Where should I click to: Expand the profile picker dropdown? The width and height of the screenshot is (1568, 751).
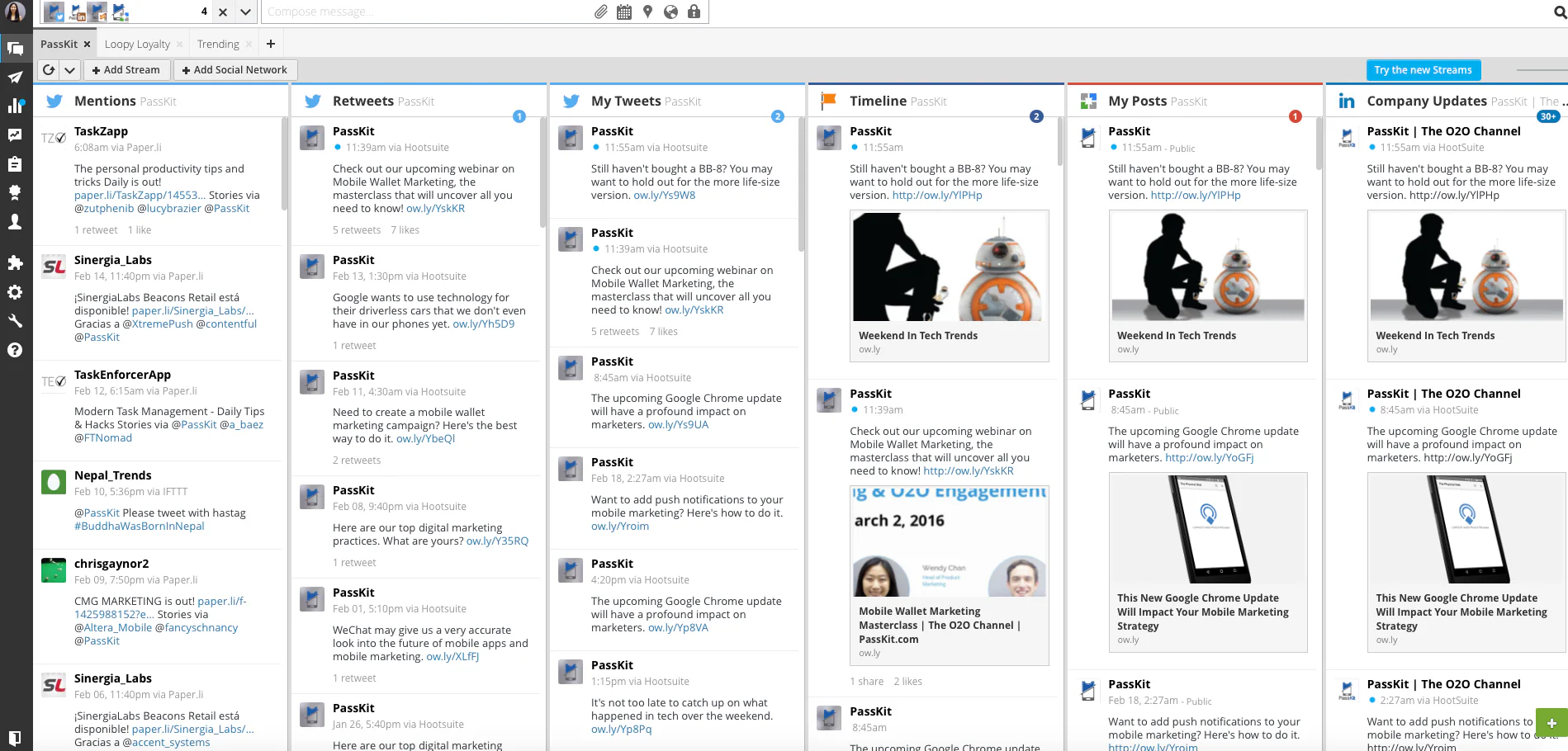[245, 12]
